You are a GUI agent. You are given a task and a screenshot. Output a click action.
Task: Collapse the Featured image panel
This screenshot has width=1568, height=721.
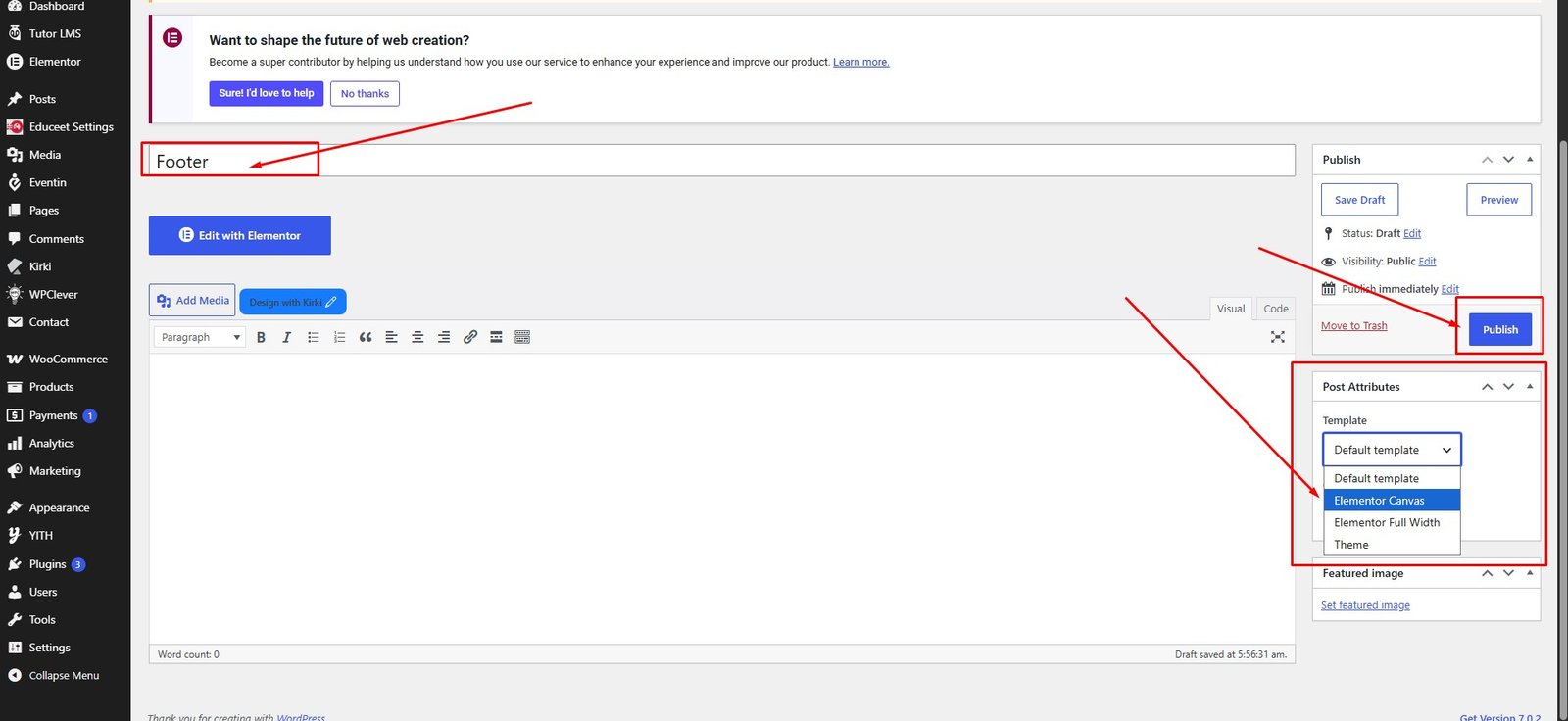click(x=1530, y=573)
